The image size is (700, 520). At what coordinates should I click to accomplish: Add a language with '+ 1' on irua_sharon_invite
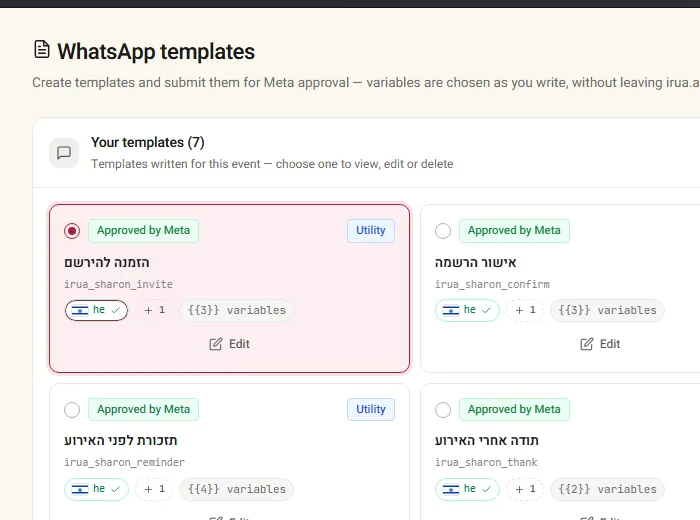(x=154, y=310)
